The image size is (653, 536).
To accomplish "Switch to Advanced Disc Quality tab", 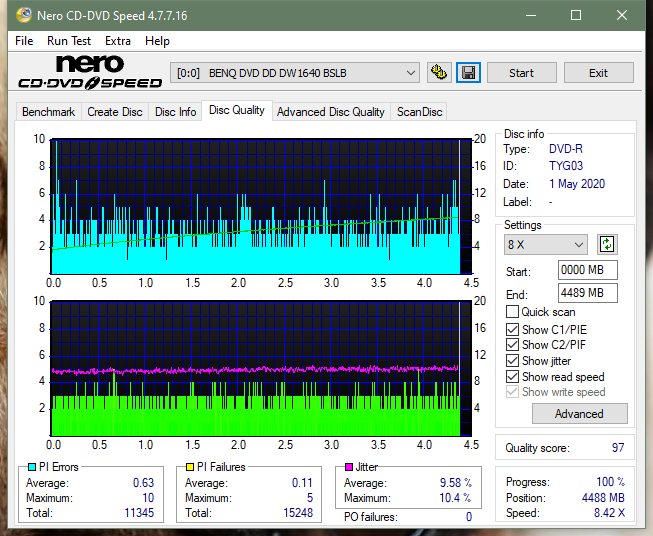I will 331,112.
